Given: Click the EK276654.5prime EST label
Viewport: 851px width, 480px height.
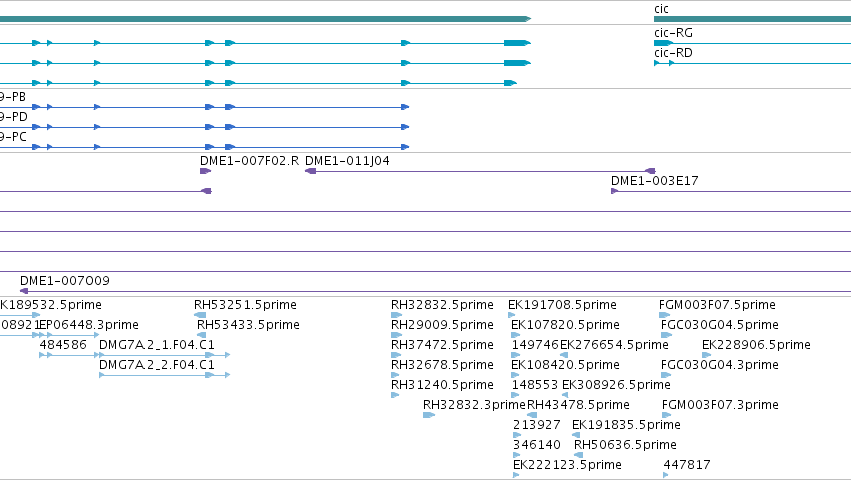Looking at the screenshot, I should 614,345.
